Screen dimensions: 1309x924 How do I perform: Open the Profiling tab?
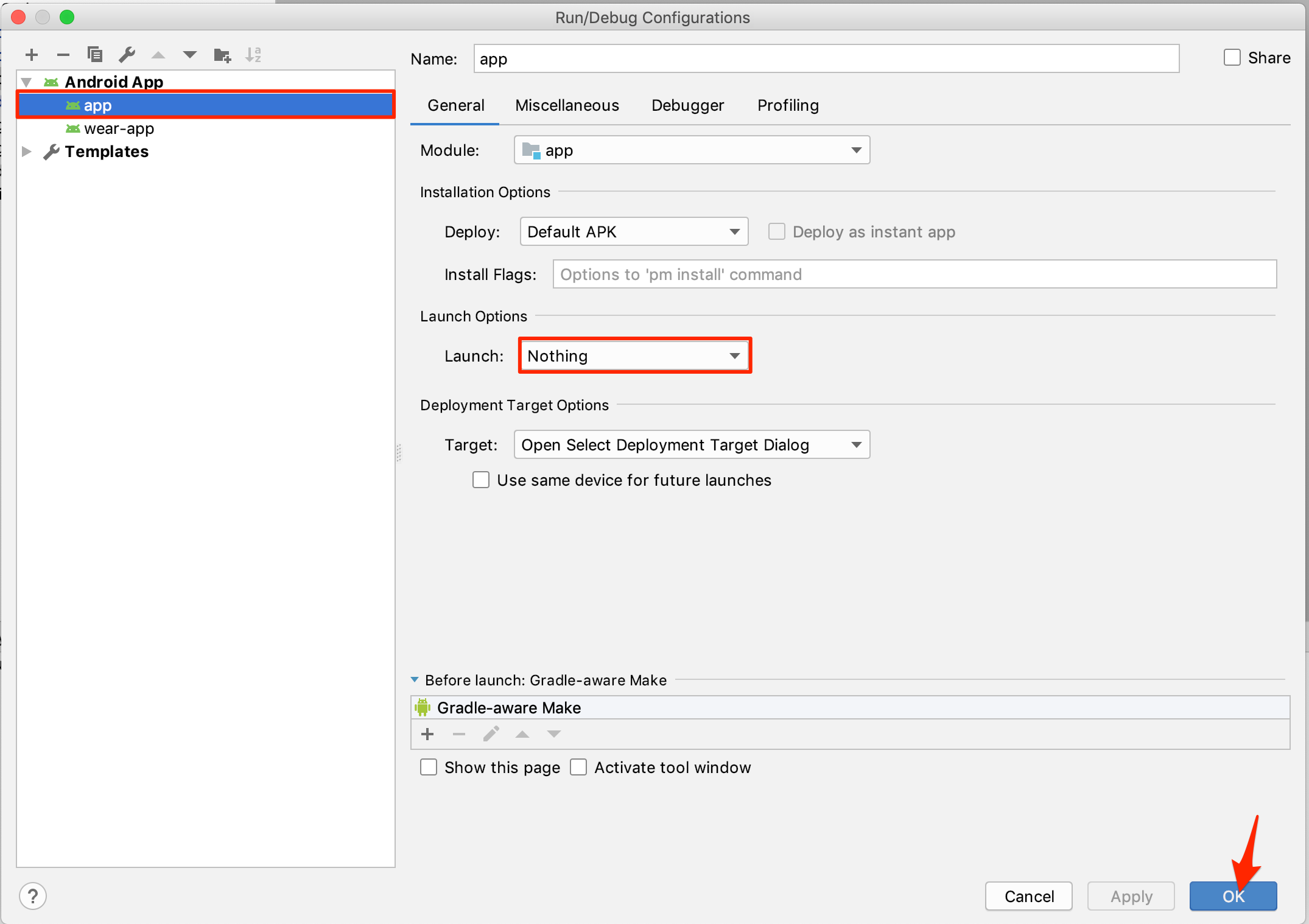click(788, 105)
